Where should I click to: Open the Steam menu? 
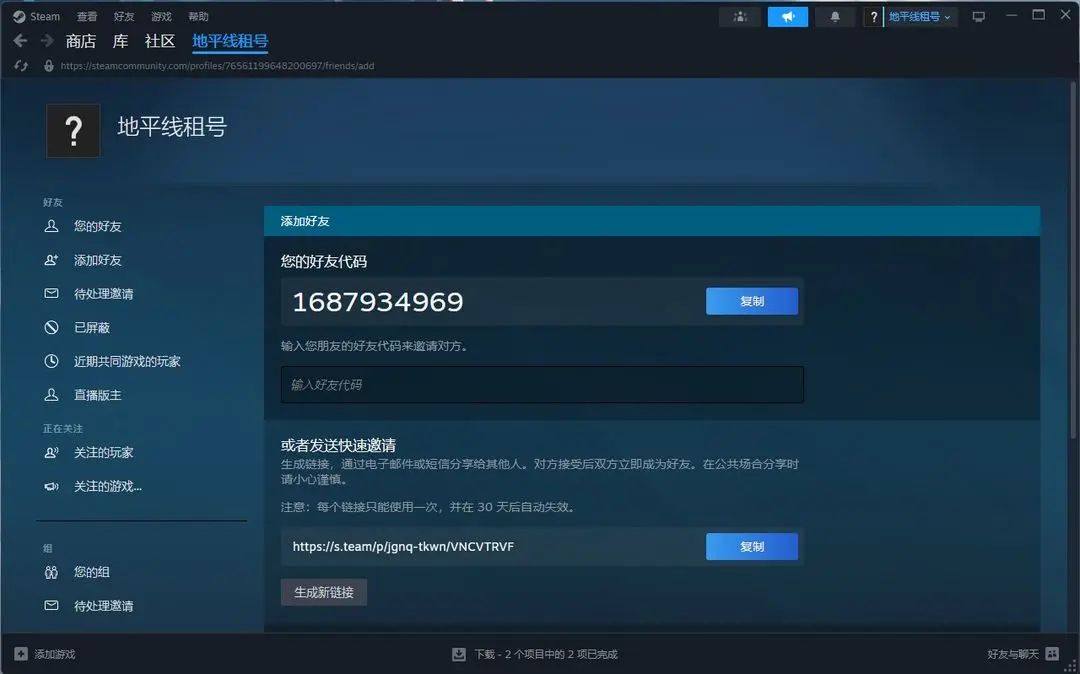tap(45, 17)
